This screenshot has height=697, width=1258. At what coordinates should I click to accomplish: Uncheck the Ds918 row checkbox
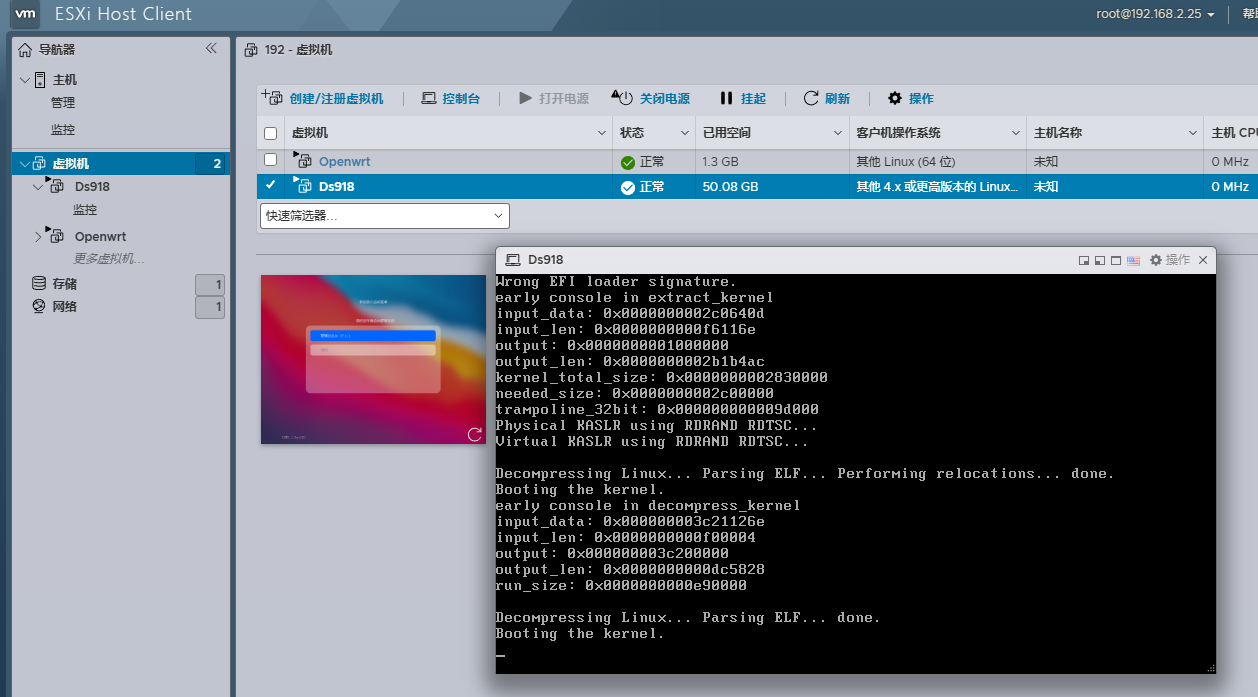[x=270, y=185]
